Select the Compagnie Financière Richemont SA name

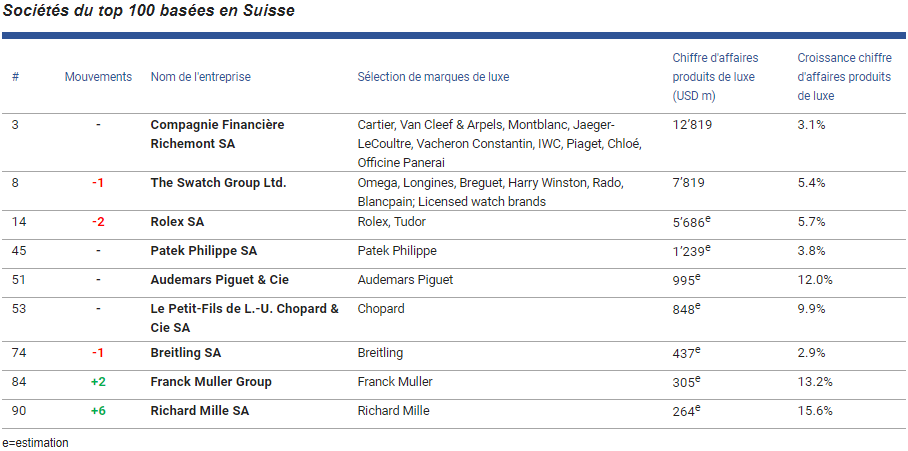tap(217, 134)
